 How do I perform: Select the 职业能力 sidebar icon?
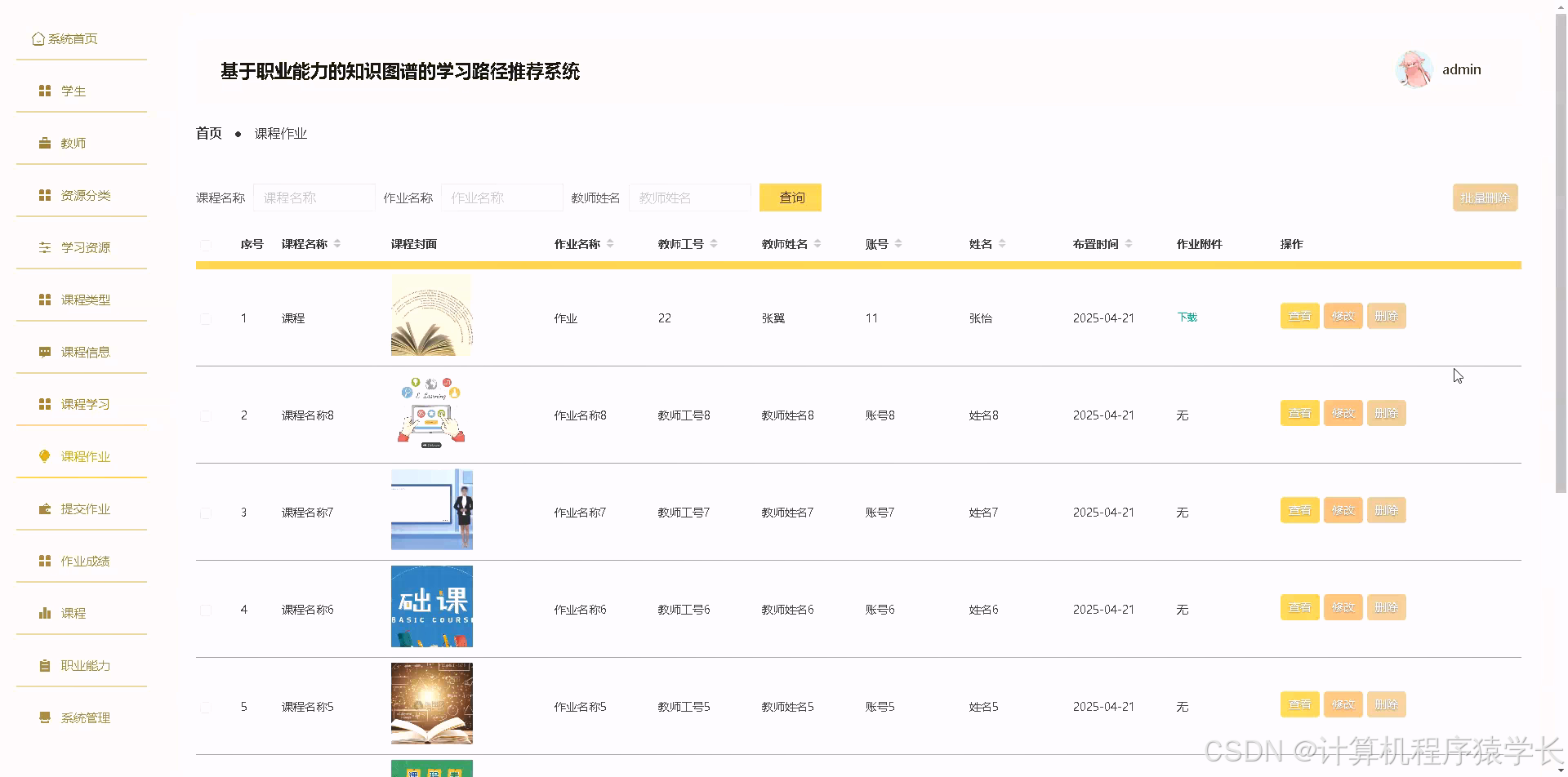pos(45,665)
